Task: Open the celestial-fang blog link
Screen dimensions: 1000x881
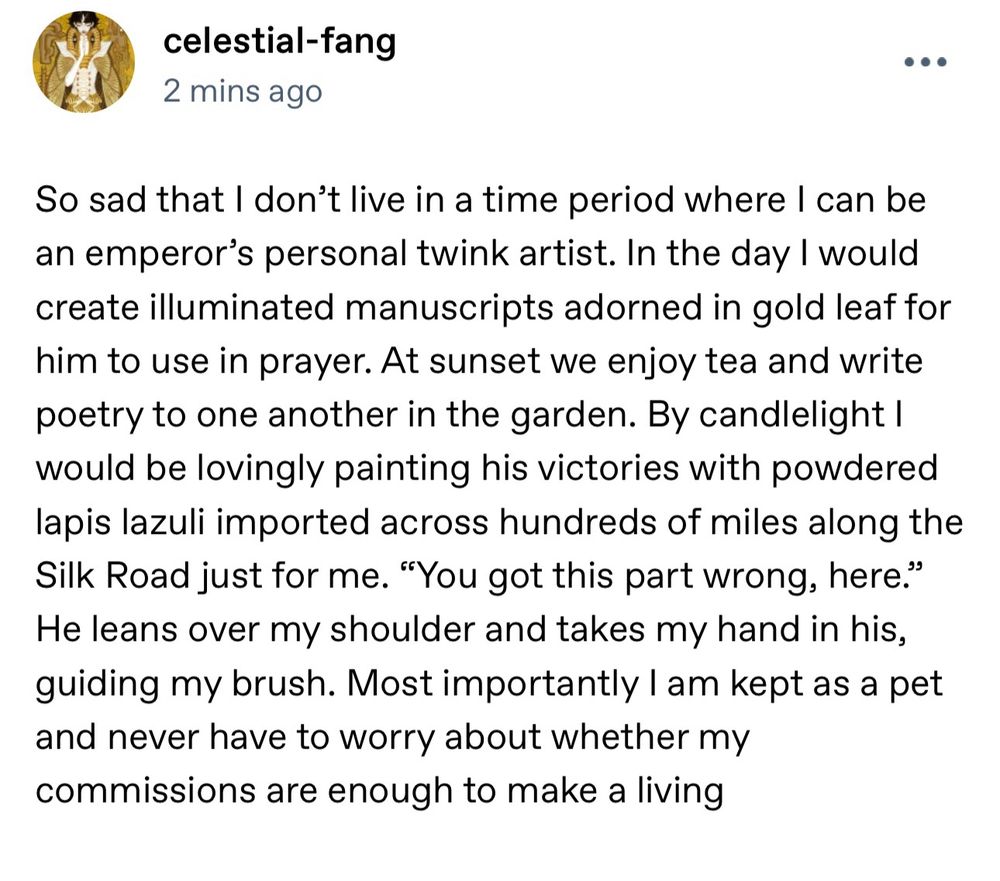Action: pyautogui.click(x=279, y=42)
